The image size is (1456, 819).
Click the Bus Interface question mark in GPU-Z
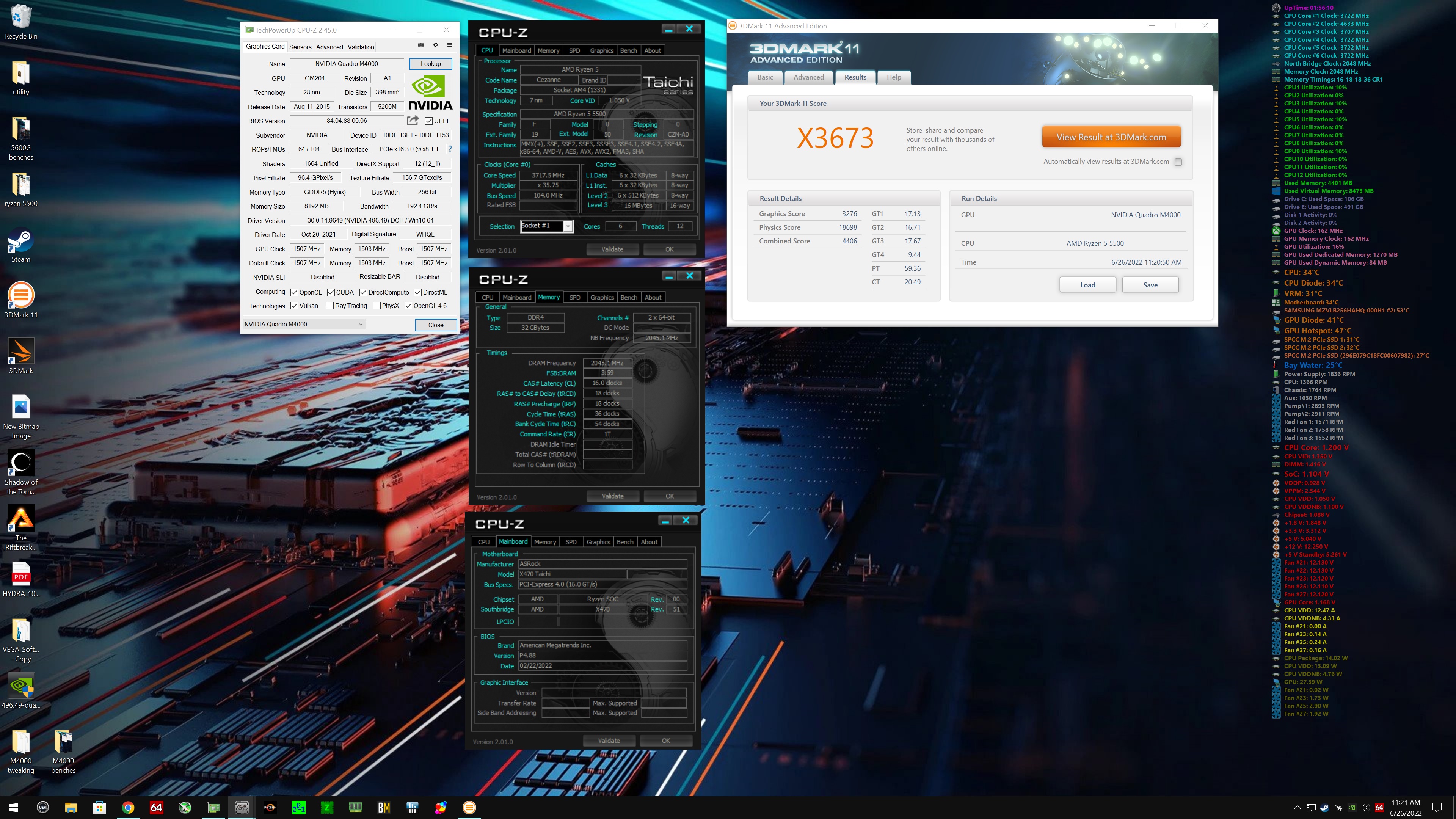tap(450, 149)
